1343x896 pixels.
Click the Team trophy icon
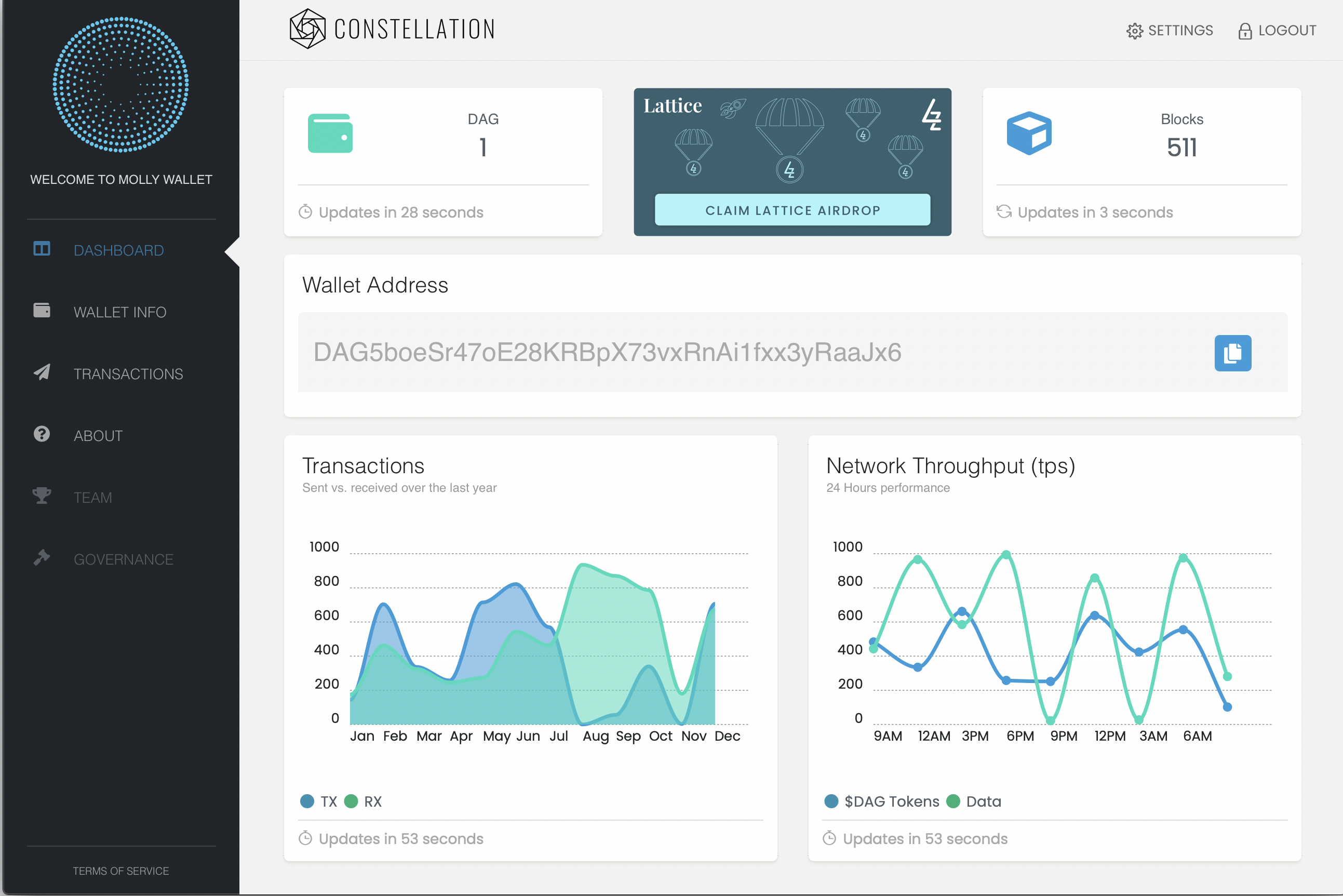coord(42,496)
